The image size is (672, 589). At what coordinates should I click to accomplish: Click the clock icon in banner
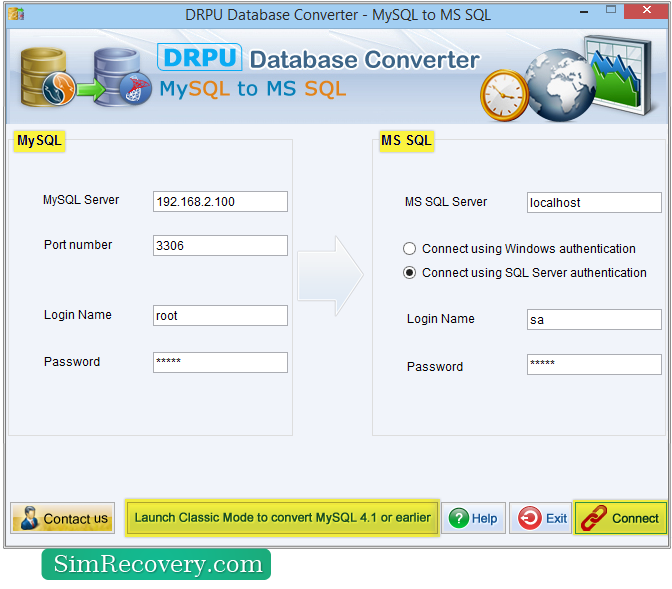504,95
